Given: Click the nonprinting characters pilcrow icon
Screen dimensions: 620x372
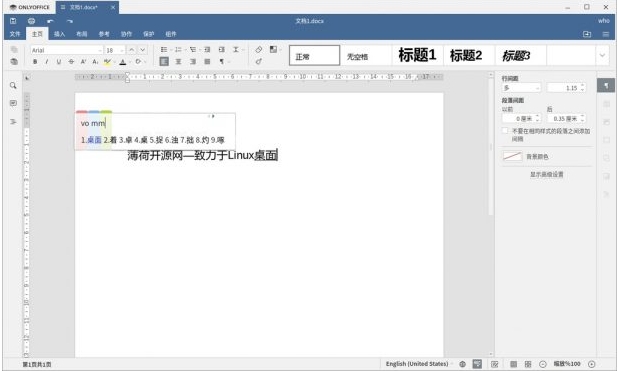Looking at the screenshot, I should [x=223, y=62].
